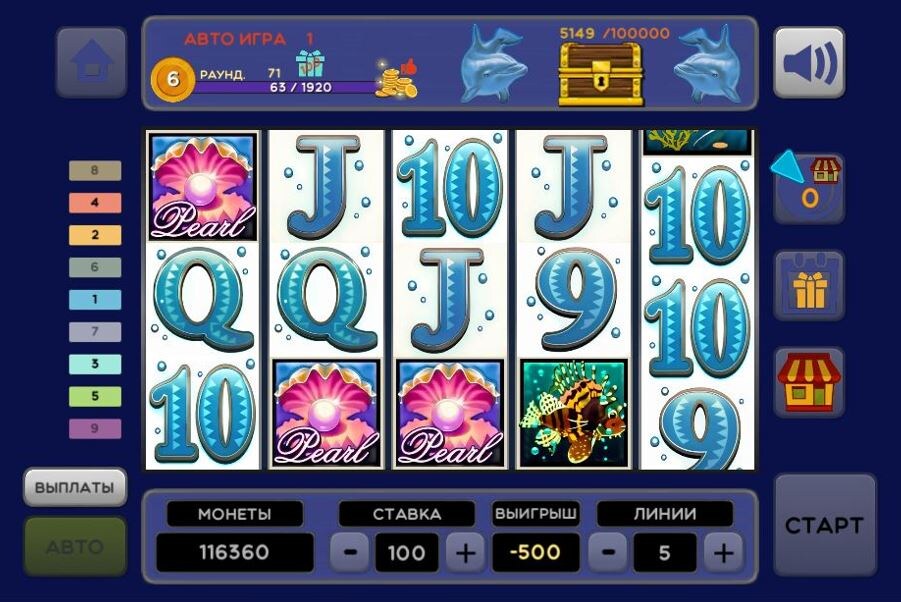901x602 pixels.
Task: Decrease ЛИНИИ lines count with minus
Action: pyautogui.click(x=608, y=553)
